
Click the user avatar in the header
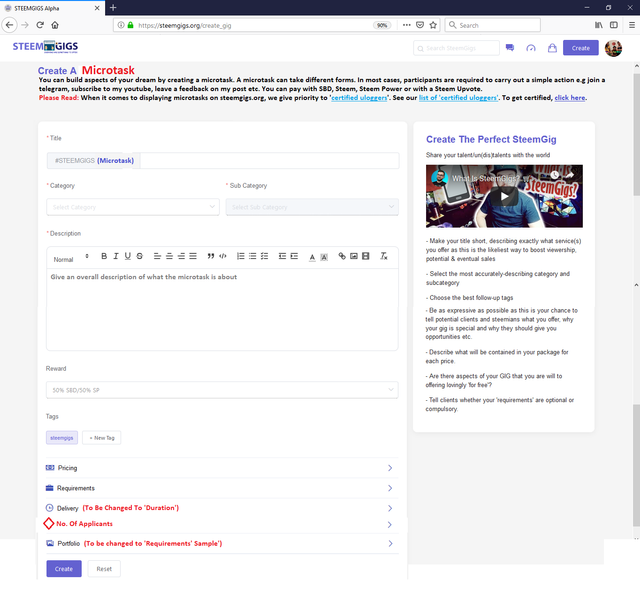tap(613, 48)
